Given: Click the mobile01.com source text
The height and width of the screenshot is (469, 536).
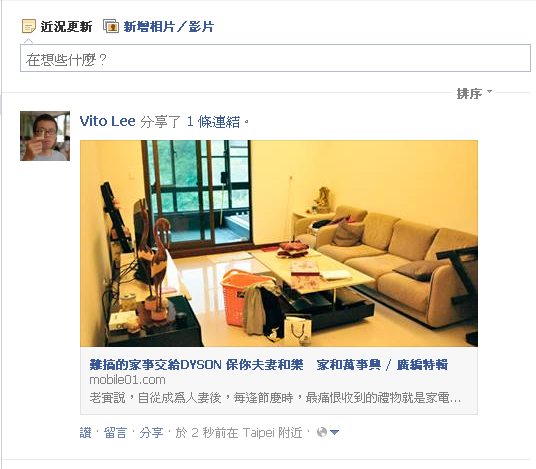Looking at the screenshot, I should pos(128,380).
